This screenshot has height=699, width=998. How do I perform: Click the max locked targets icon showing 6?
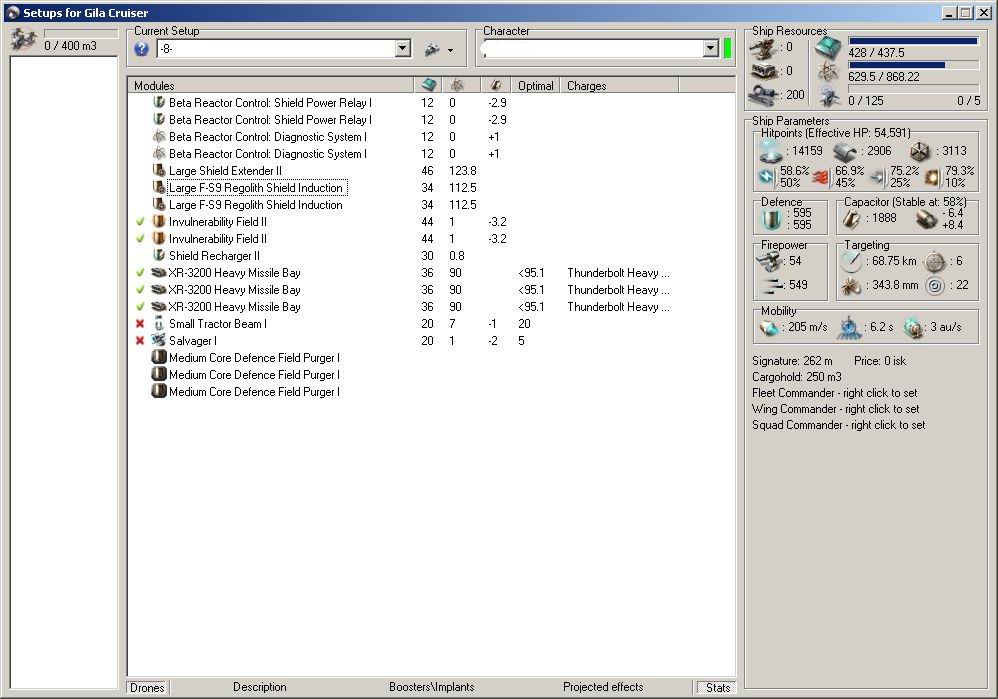pos(934,261)
